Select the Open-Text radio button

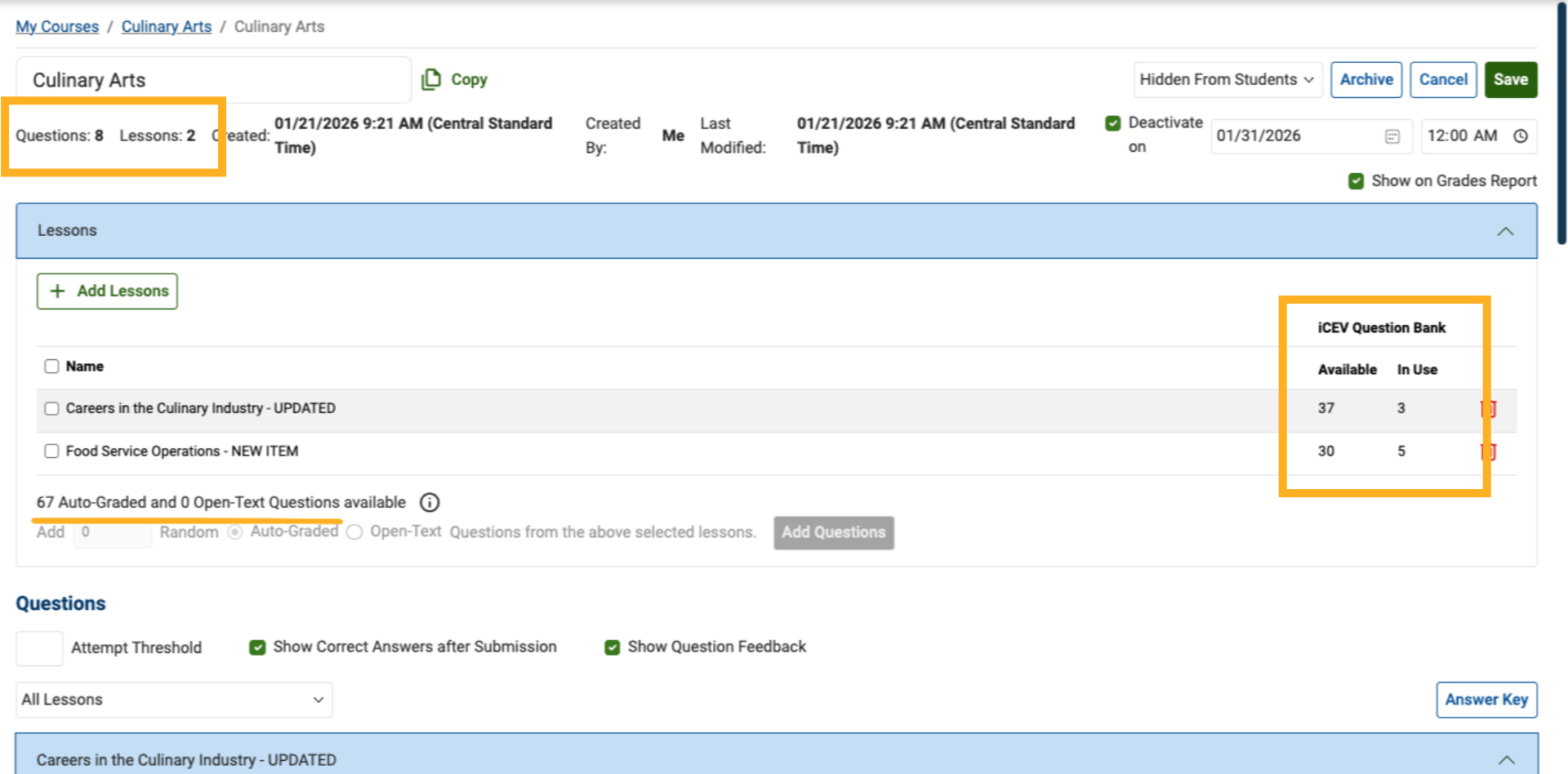[x=354, y=532]
